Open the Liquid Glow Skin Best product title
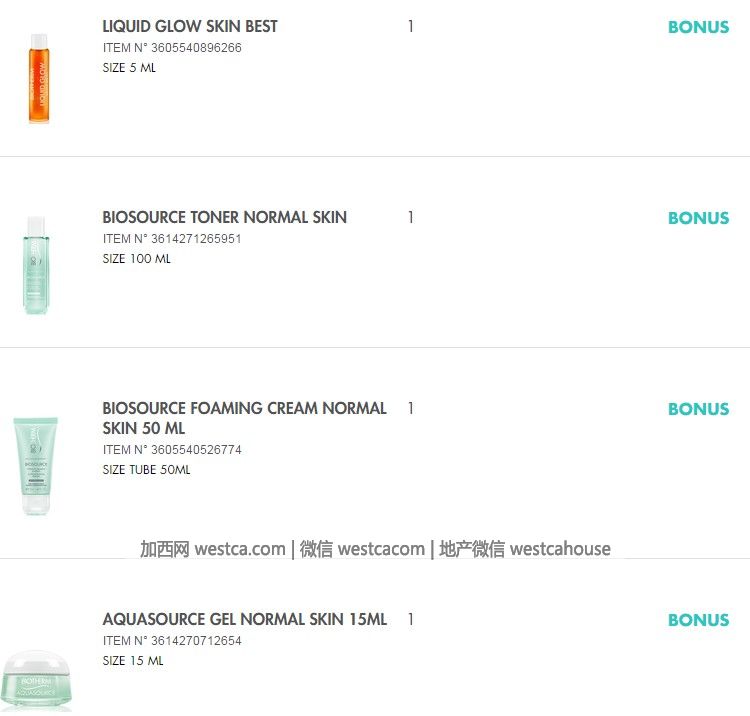 [190, 26]
